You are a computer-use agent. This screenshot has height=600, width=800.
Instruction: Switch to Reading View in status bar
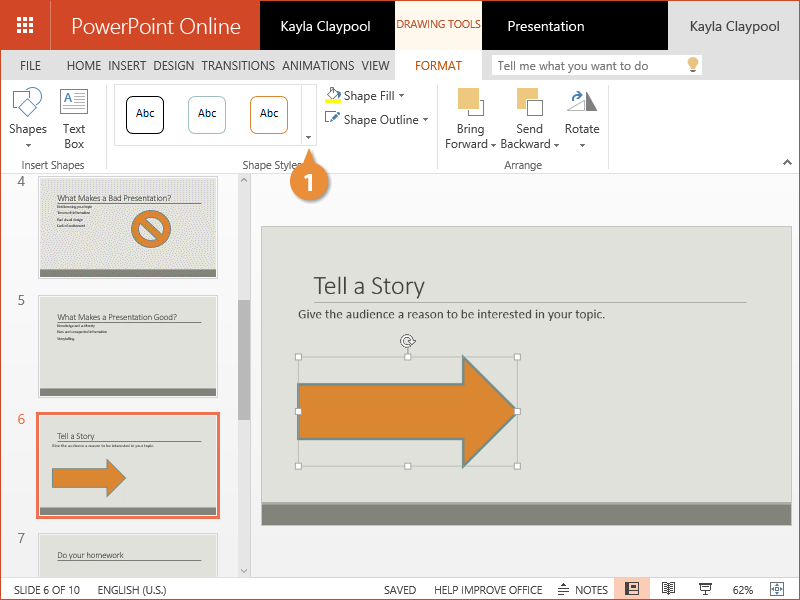point(669,589)
